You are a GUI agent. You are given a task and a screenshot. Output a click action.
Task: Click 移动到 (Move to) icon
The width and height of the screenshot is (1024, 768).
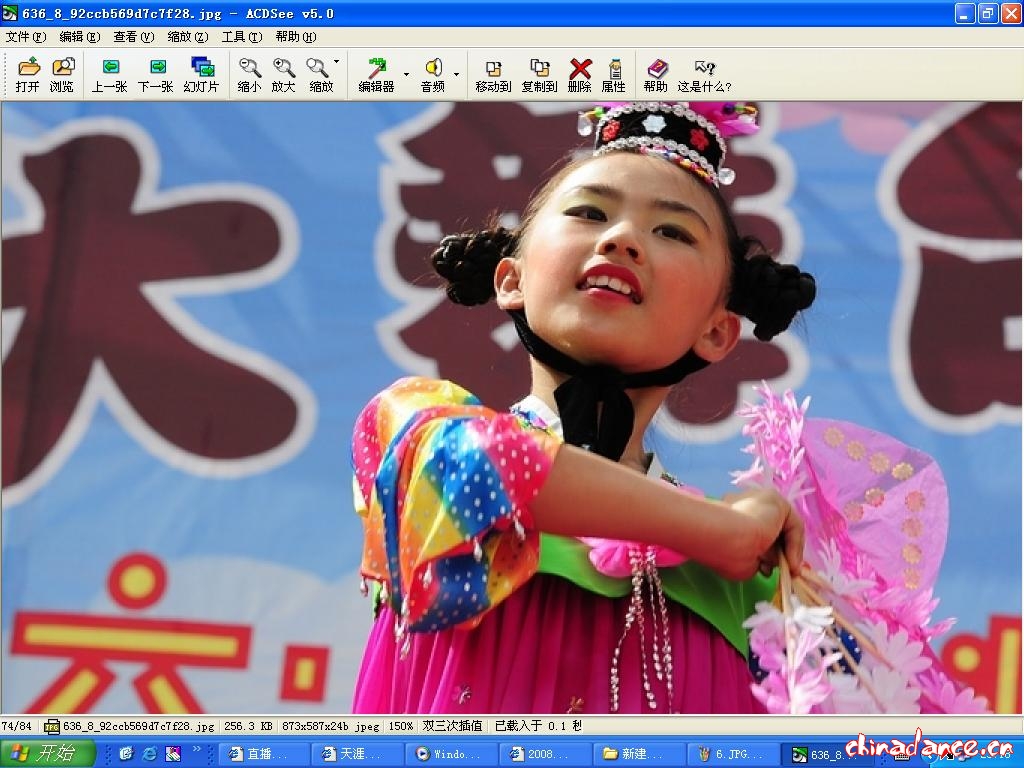point(493,74)
